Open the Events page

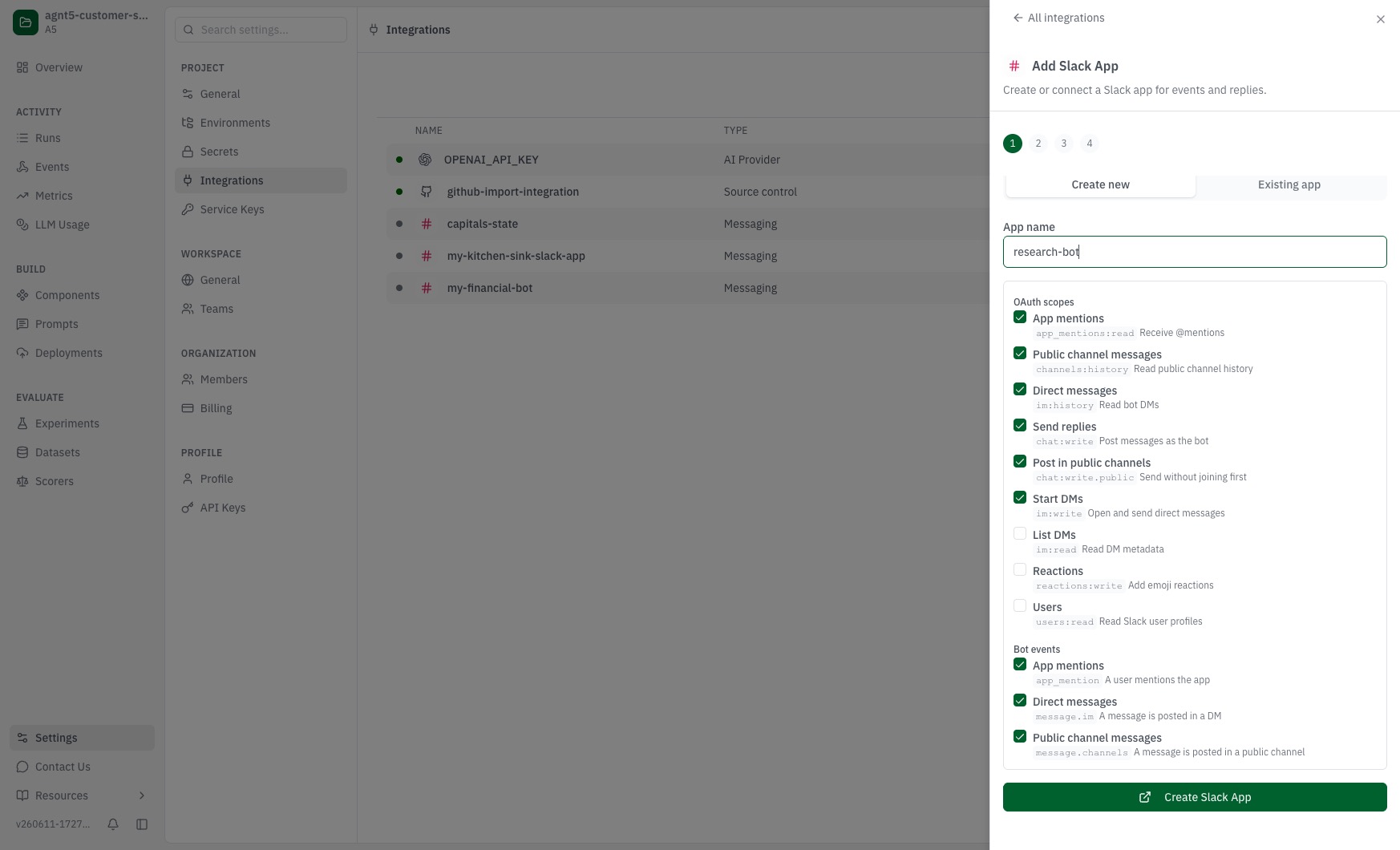pyautogui.click(x=82, y=167)
